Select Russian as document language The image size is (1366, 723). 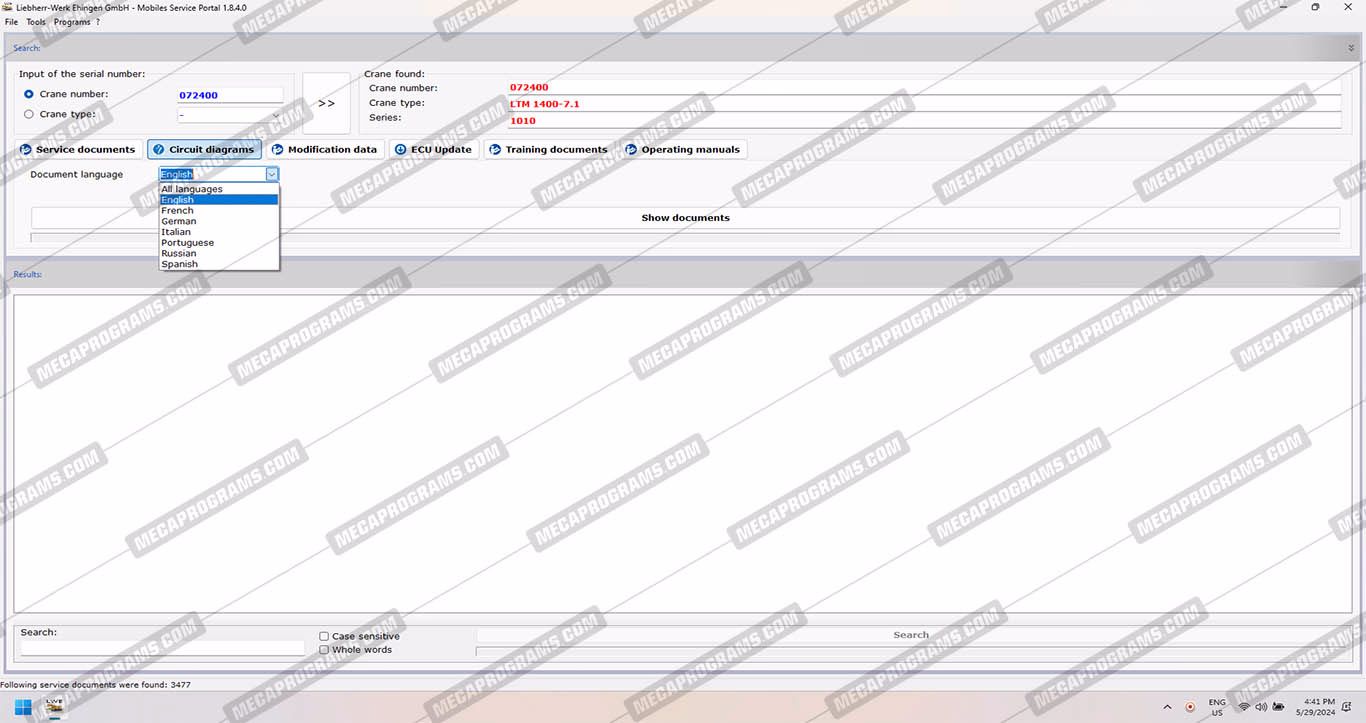point(219,253)
